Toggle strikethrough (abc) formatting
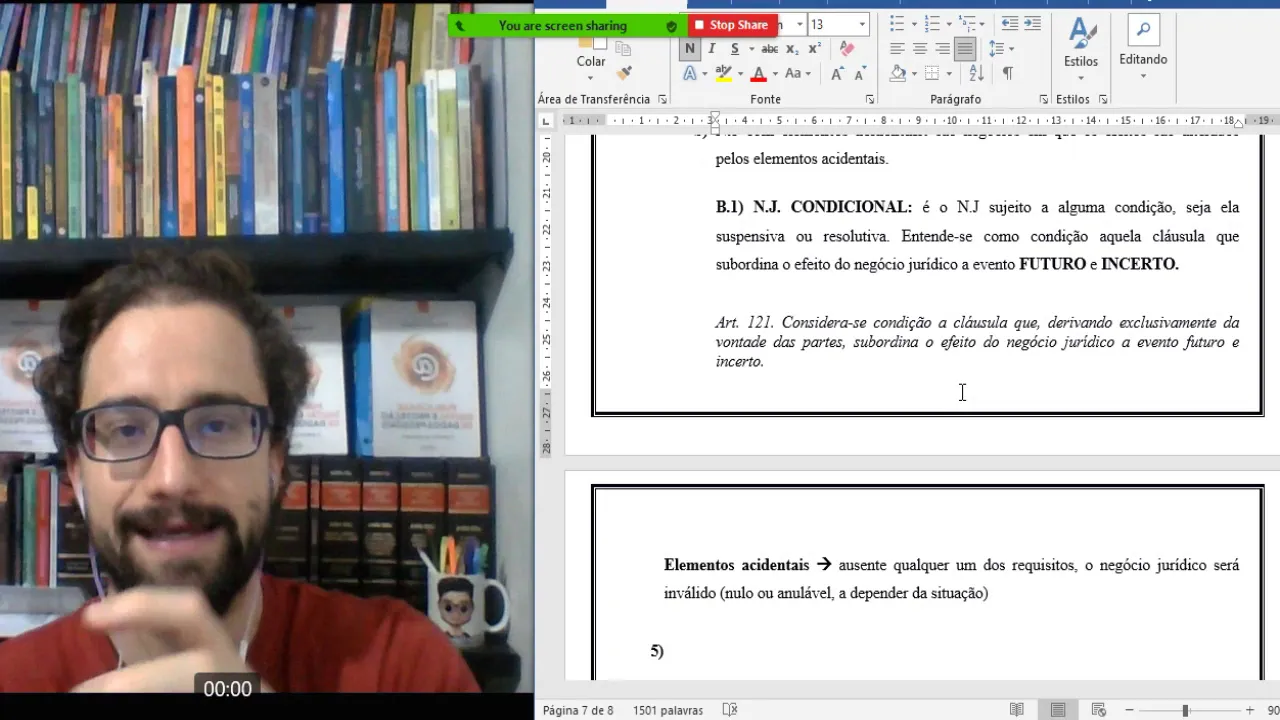1280x720 pixels. 769,49
